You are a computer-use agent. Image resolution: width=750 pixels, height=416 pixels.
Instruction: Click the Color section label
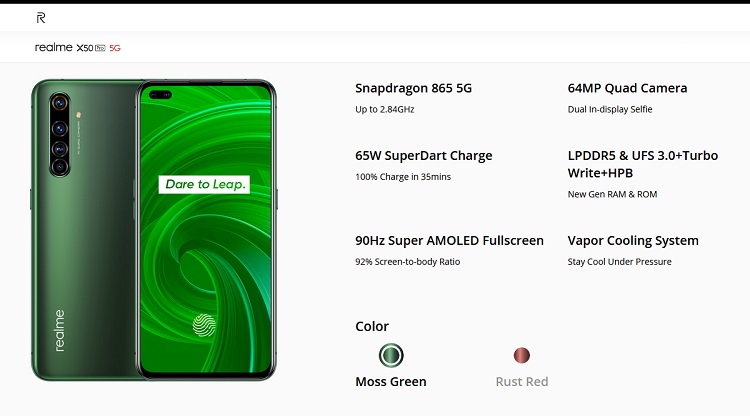coord(372,326)
